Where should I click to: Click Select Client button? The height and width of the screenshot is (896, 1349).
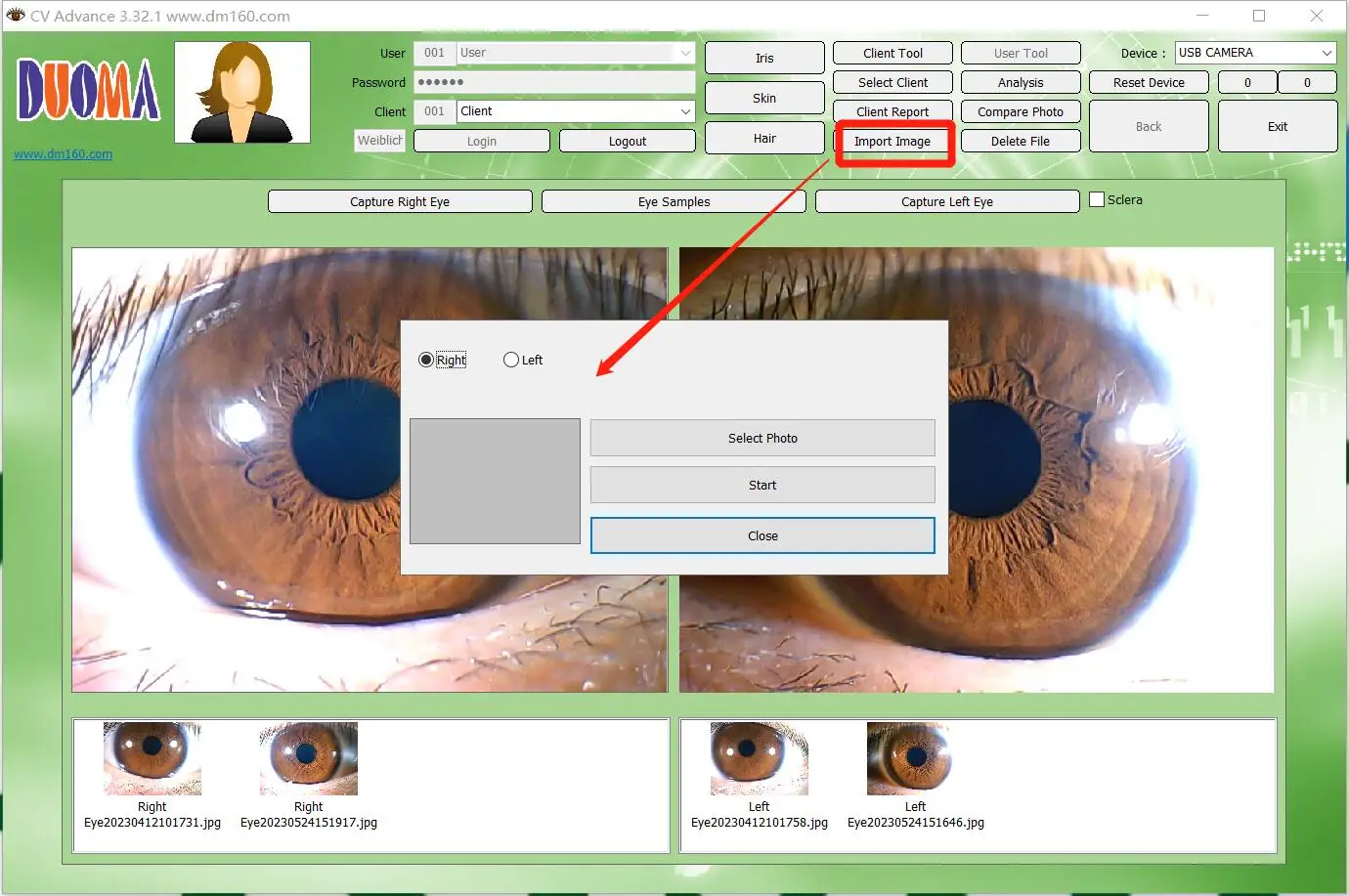[892, 82]
